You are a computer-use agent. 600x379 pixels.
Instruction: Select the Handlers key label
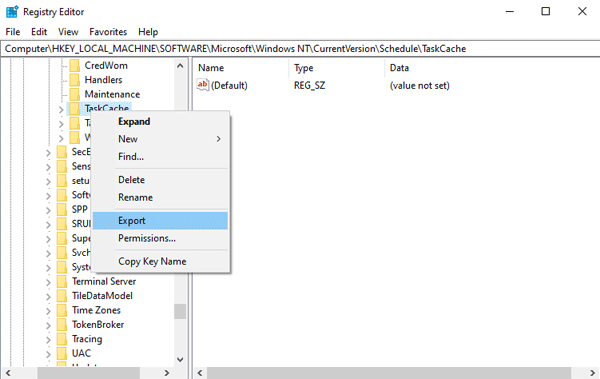click(103, 80)
